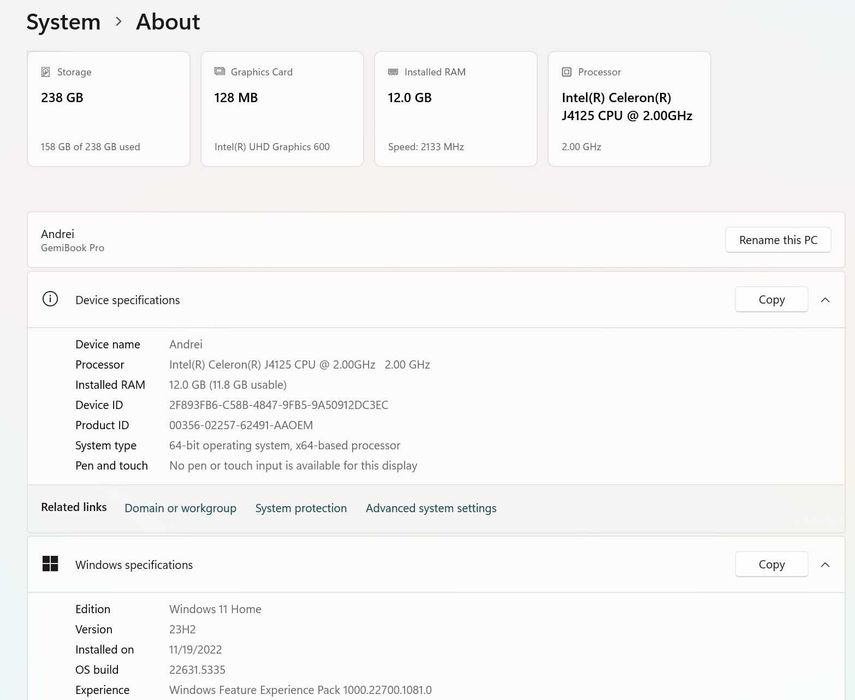855x700 pixels.
Task: Select the Windows Feature Experience Pack value
Action: 300,690
